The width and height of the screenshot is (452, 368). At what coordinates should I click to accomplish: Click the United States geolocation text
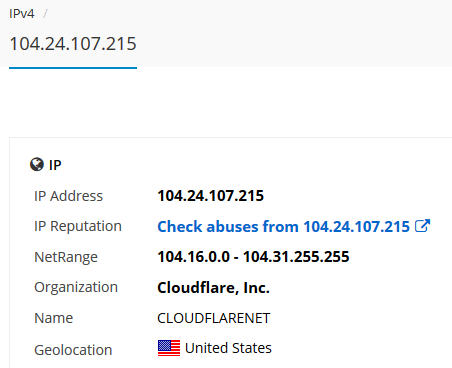pyautogui.click(x=228, y=348)
